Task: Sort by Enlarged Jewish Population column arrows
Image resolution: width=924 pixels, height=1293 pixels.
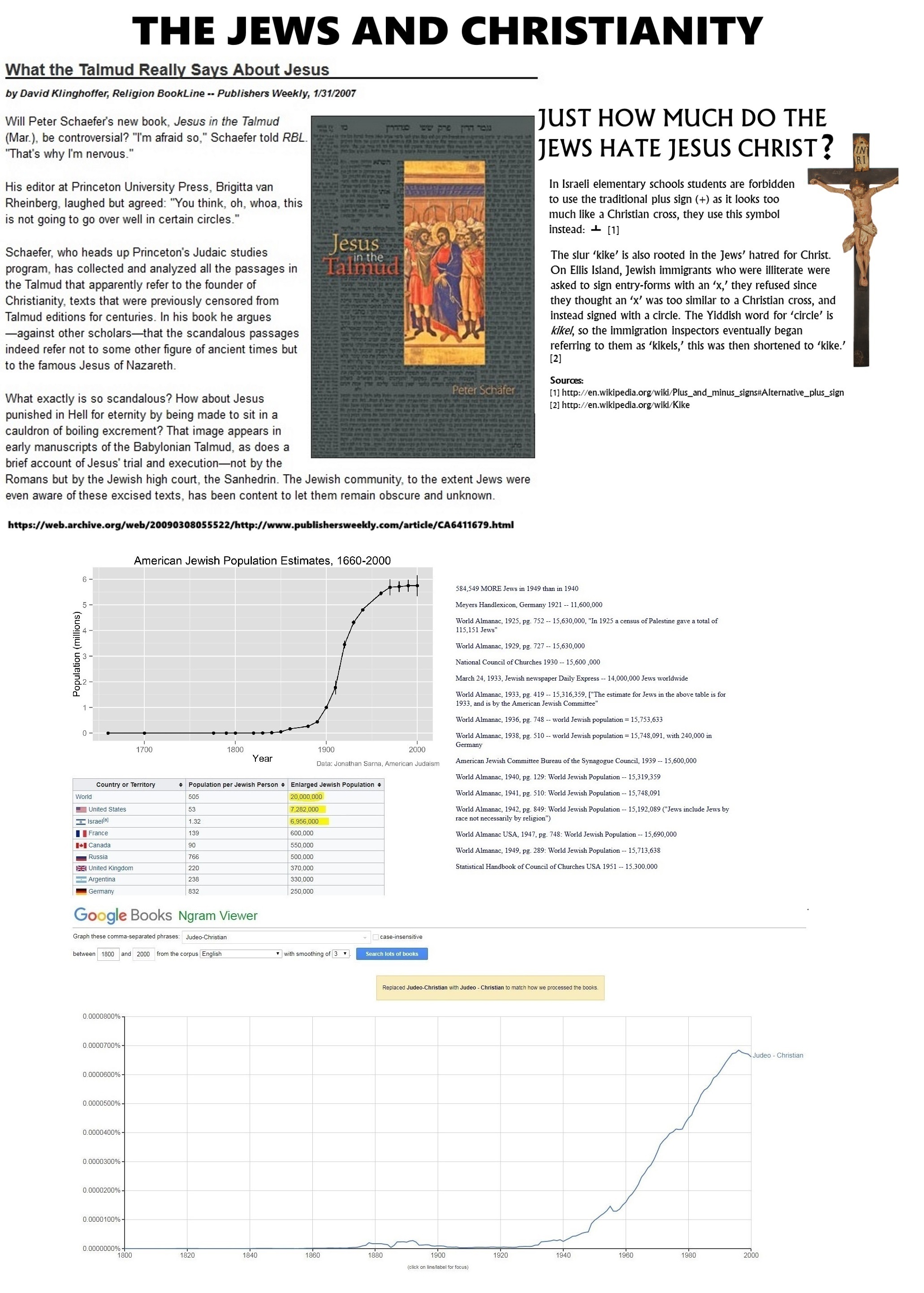Action: (380, 785)
